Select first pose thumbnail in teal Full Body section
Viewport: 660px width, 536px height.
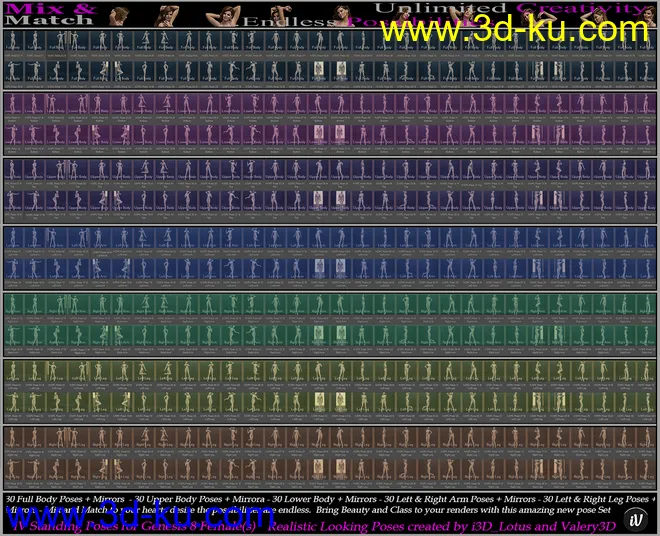click(11, 41)
